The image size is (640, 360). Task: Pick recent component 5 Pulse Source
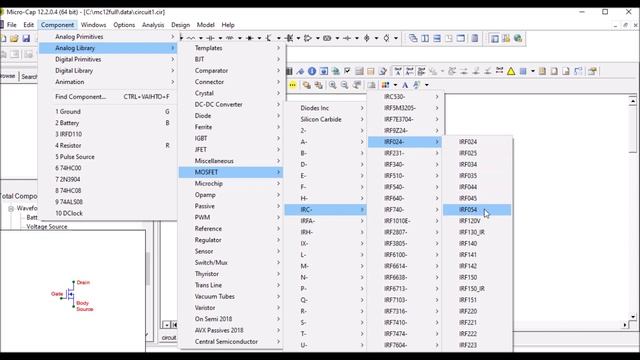click(108, 157)
